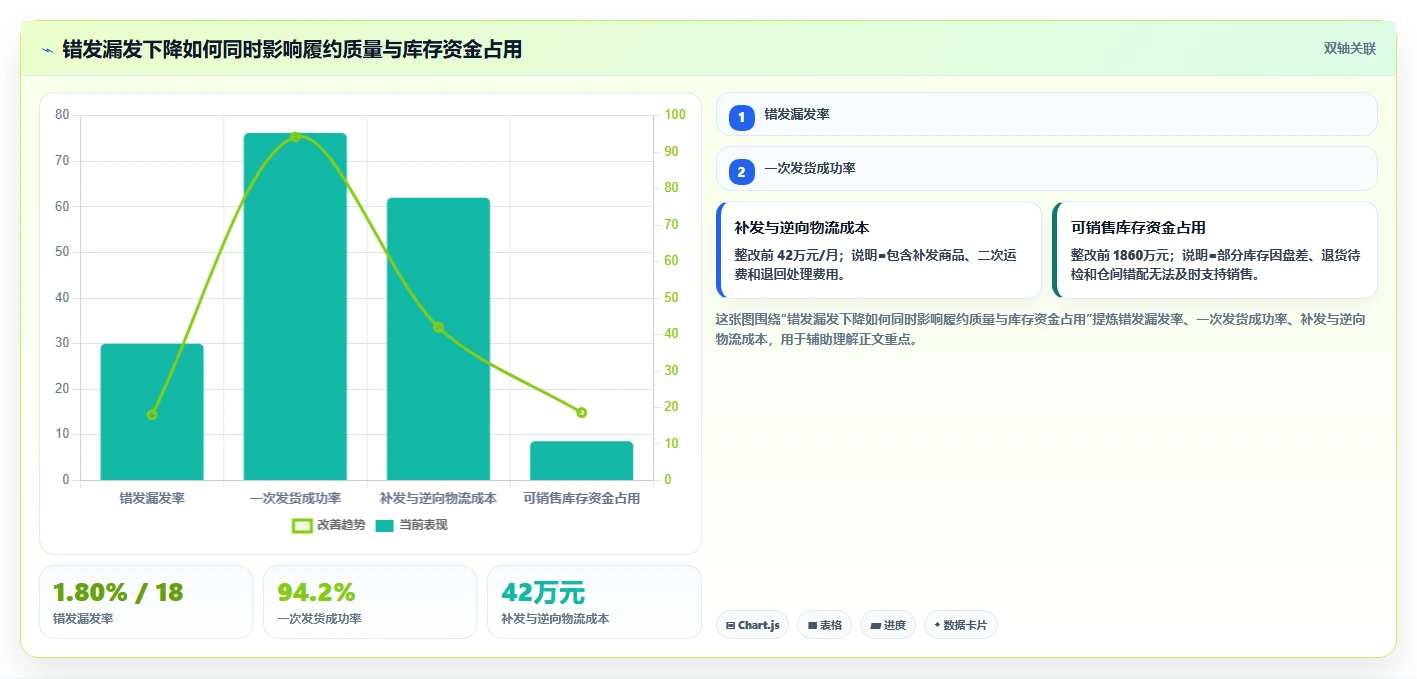The image size is (1417, 679).
Task: Click the x-axis label 一次发货成功率
Action: pos(295,498)
